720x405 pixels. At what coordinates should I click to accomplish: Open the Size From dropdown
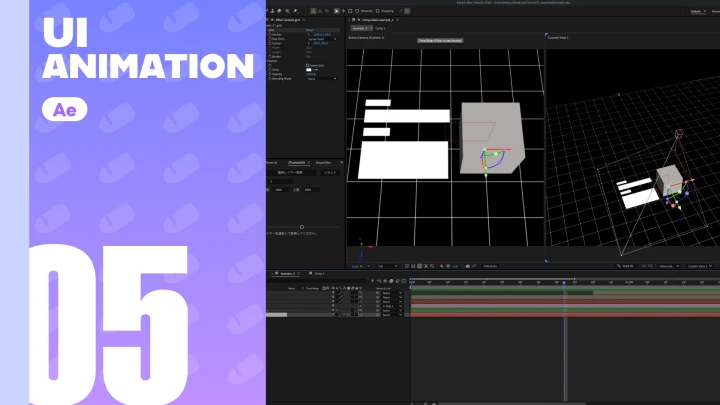tap(322, 39)
